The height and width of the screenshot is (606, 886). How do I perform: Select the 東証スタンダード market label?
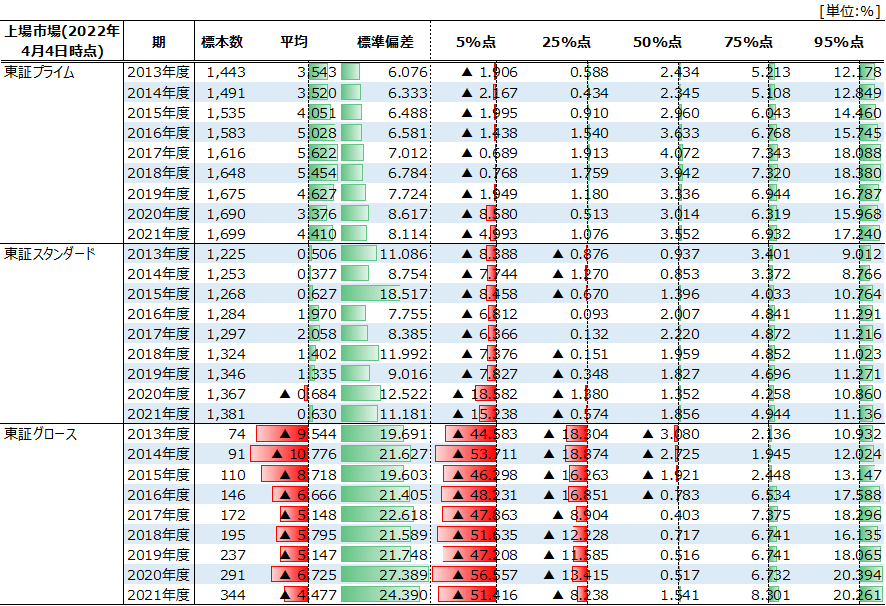[x=49, y=253]
